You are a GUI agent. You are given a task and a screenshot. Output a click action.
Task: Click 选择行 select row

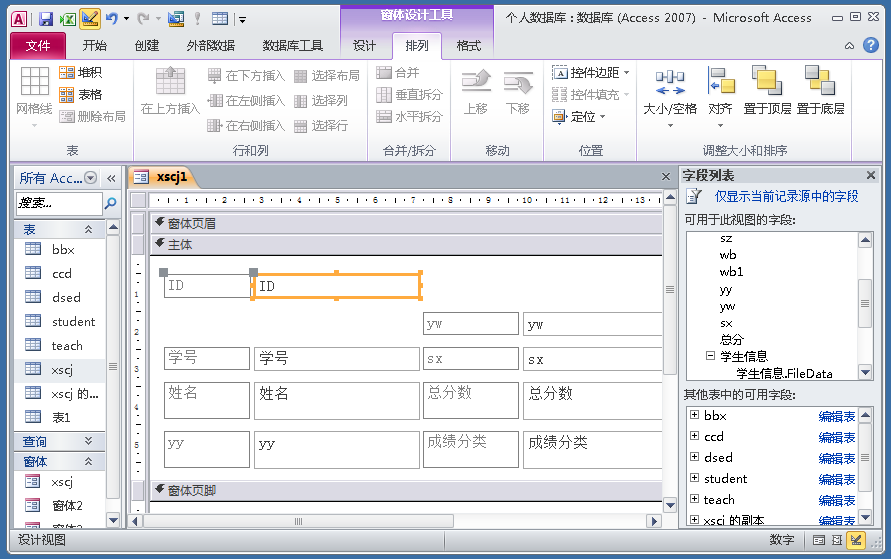pyautogui.click(x=321, y=126)
